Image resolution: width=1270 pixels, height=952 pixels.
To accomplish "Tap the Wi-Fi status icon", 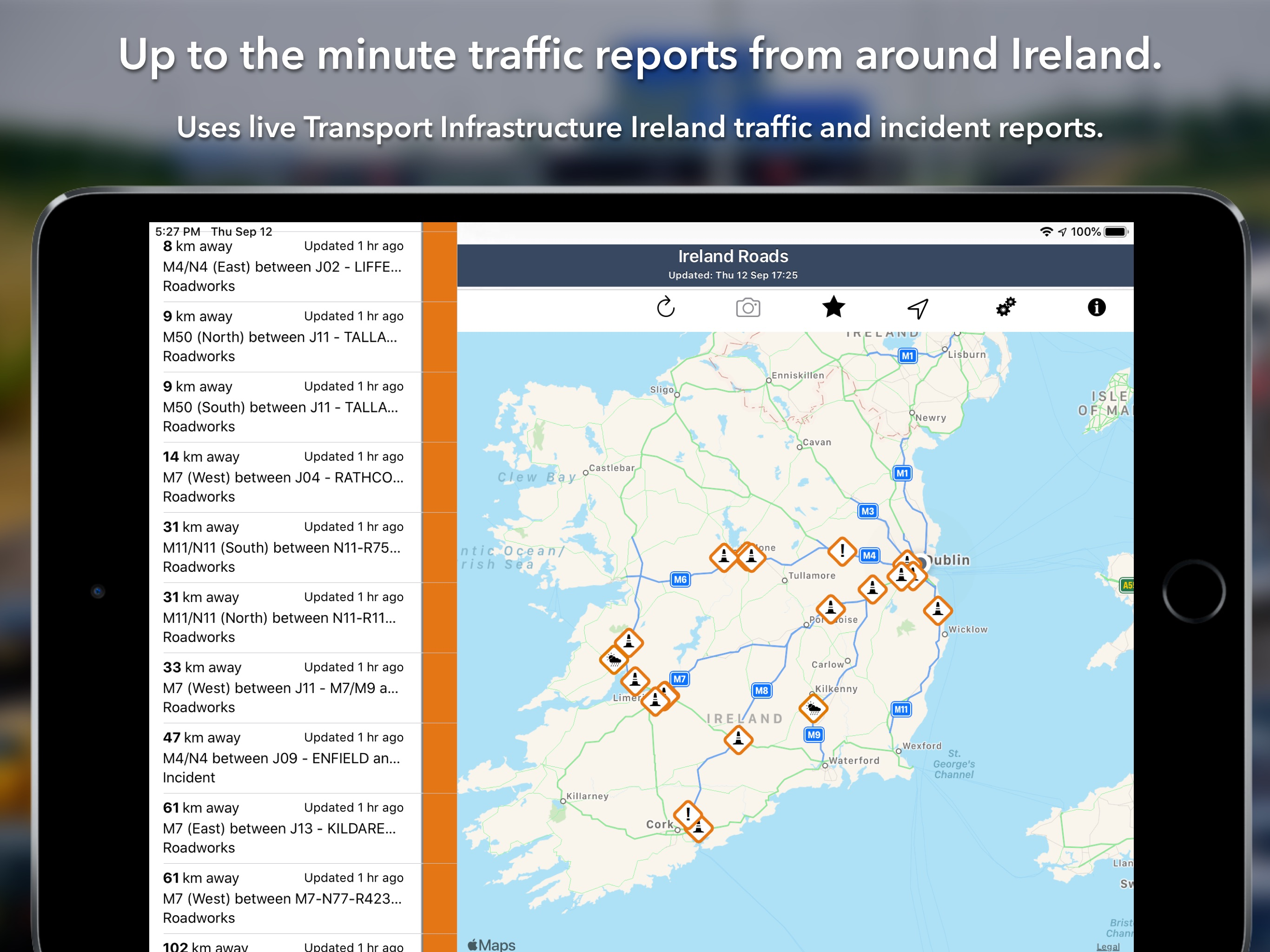I will (x=1046, y=232).
